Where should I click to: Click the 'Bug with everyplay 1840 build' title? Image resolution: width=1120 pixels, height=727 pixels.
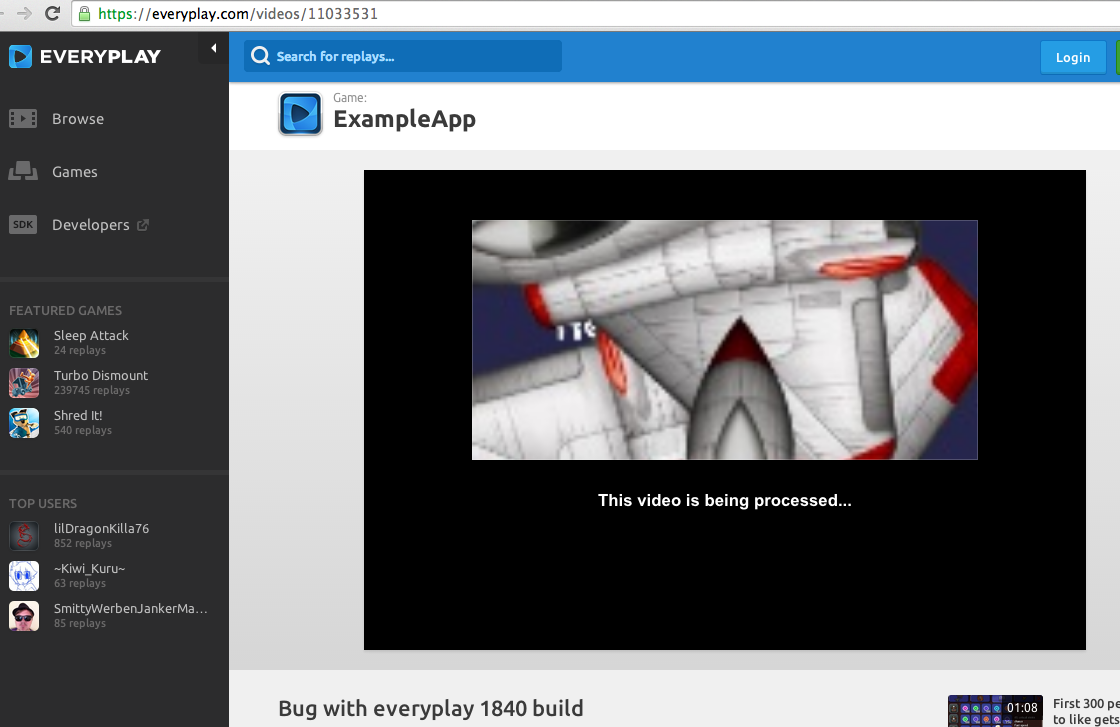pos(431,708)
